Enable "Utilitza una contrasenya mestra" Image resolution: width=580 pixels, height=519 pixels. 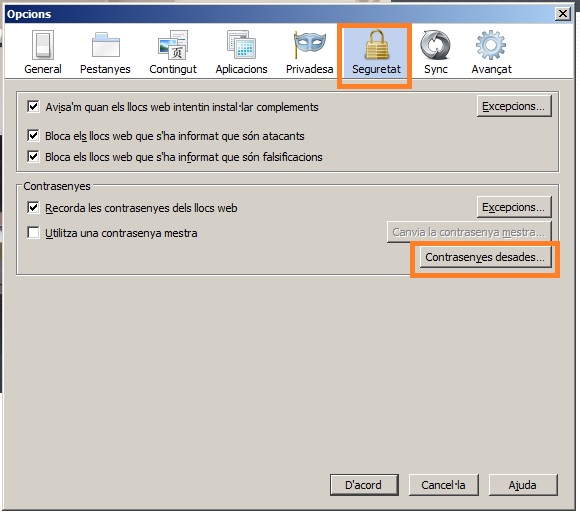[33, 233]
